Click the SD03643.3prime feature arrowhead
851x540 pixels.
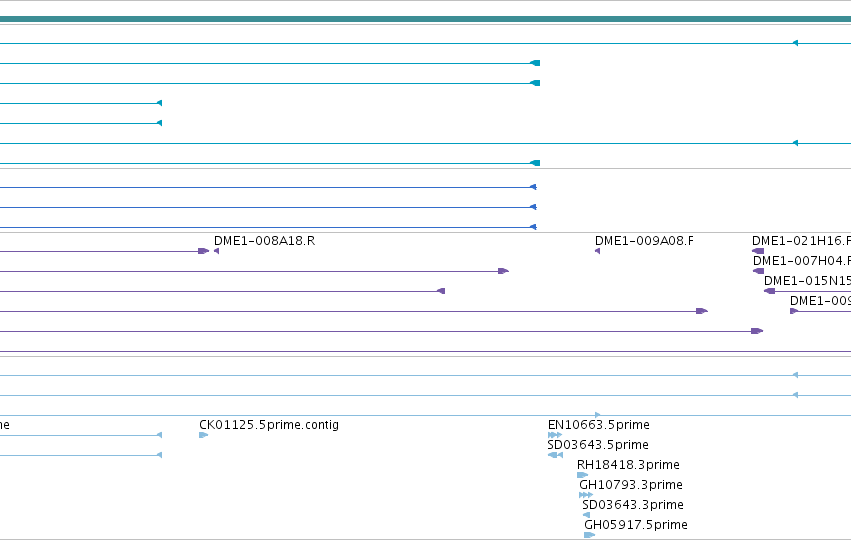pyautogui.click(x=586, y=515)
